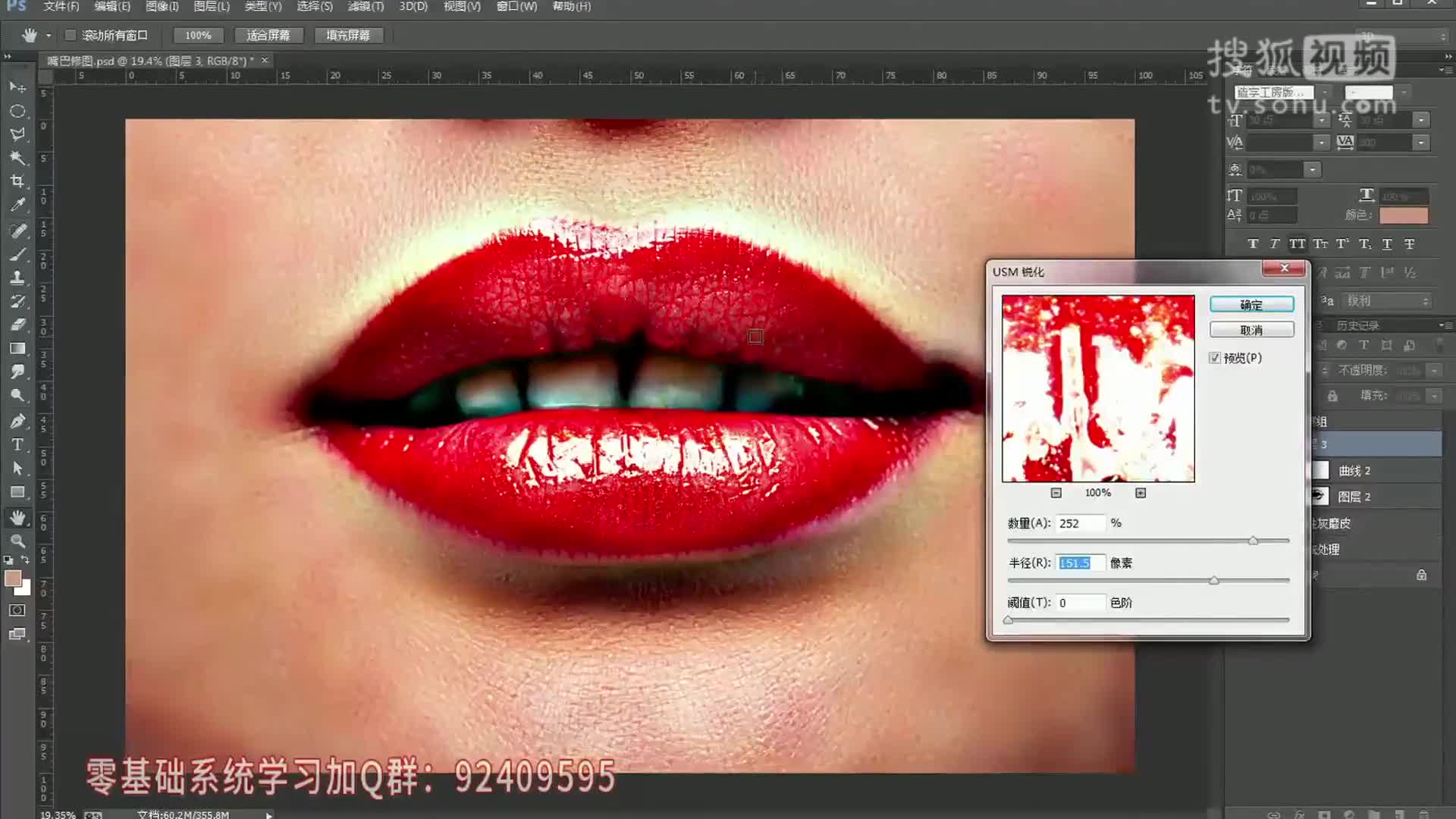The image size is (1456, 819).
Task: Select the Gradient tool
Action: (17, 348)
